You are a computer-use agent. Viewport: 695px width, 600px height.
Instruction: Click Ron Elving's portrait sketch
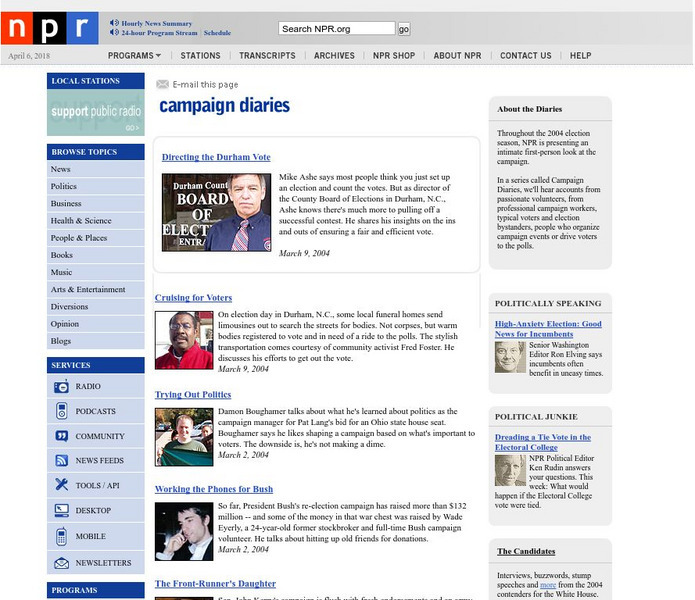tap(510, 357)
